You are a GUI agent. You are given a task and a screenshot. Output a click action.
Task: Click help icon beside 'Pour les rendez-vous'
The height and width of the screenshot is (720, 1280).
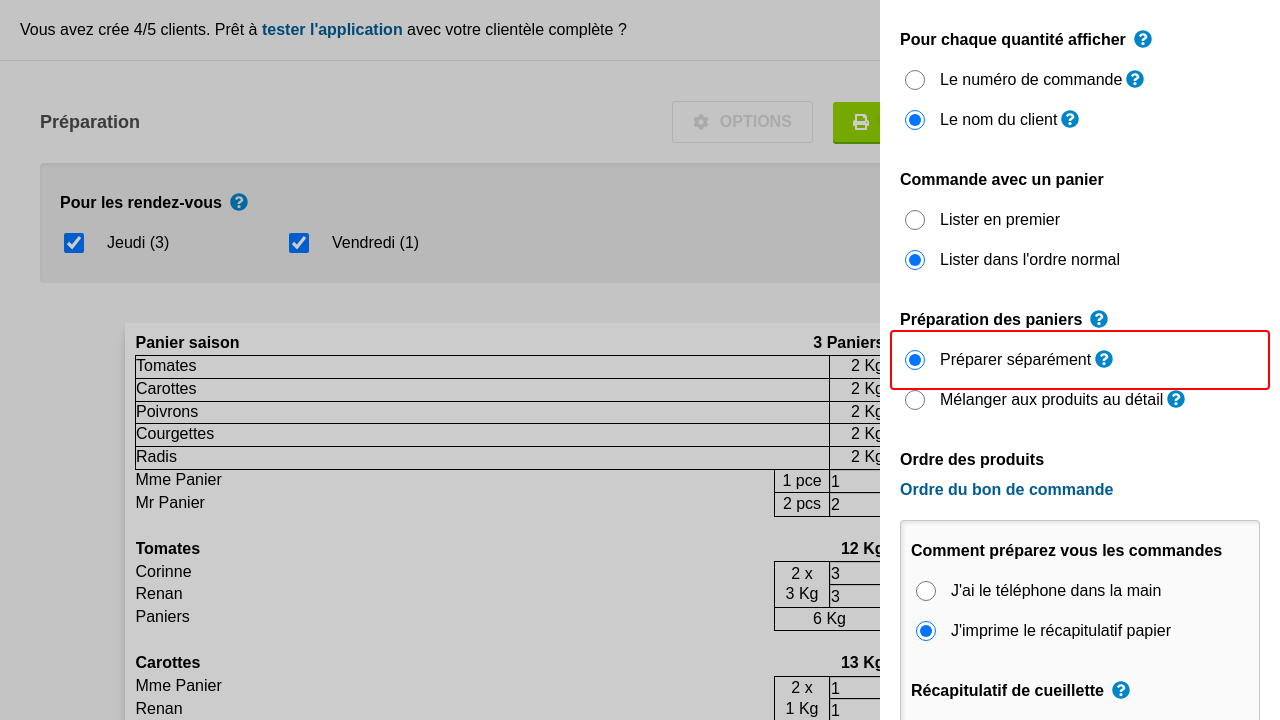(x=239, y=202)
